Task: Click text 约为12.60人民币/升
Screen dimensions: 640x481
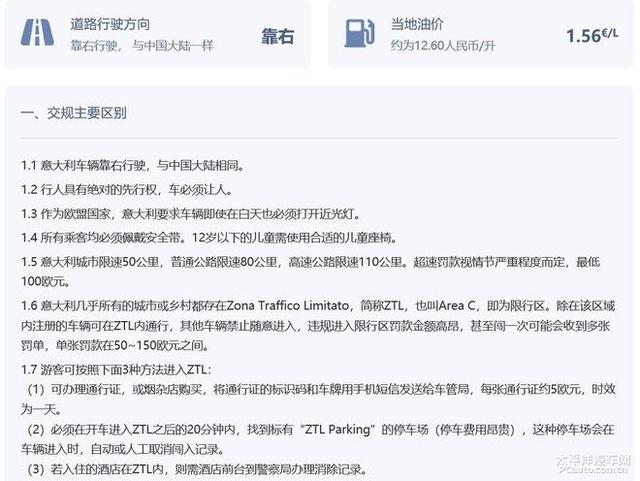Action: 442,45
